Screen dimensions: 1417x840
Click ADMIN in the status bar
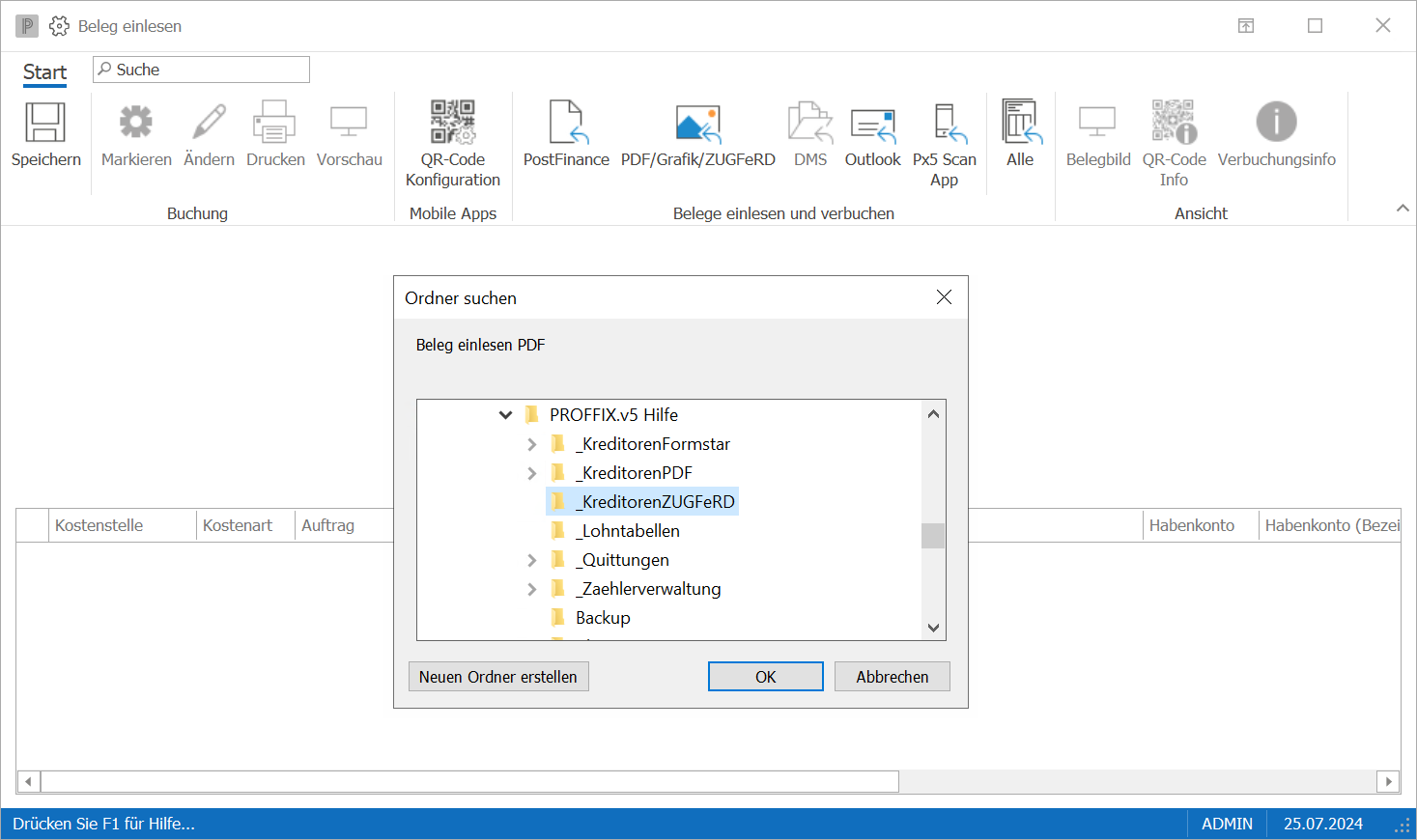coord(1227,824)
